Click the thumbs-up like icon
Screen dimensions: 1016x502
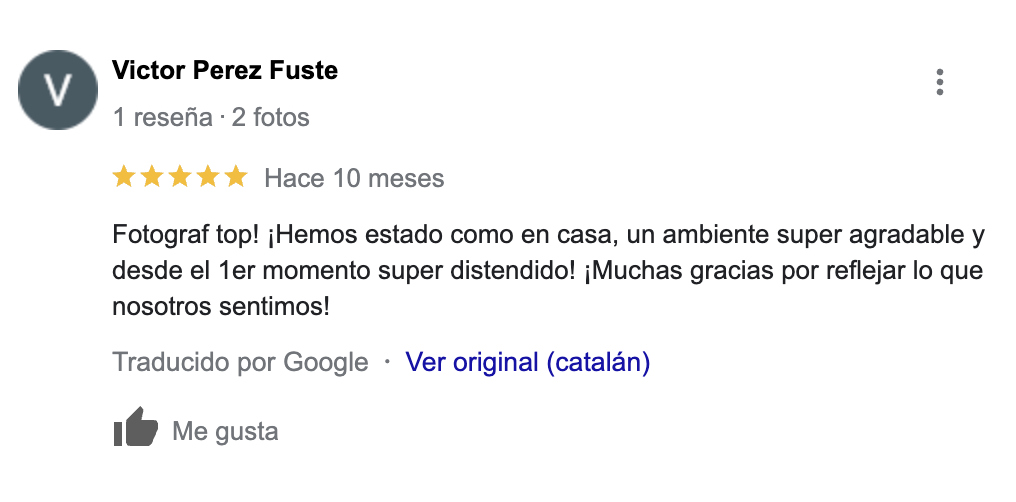point(136,429)
